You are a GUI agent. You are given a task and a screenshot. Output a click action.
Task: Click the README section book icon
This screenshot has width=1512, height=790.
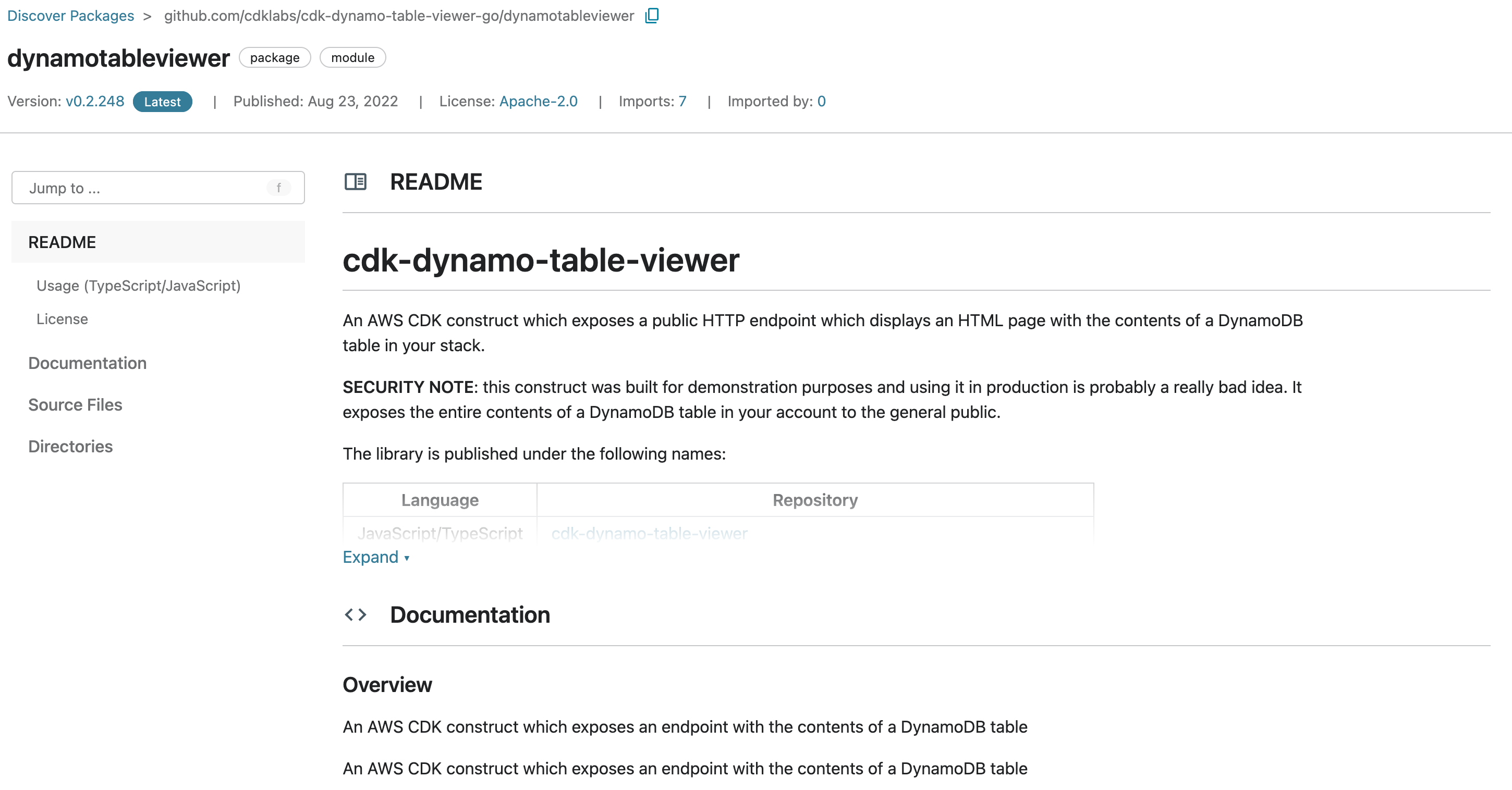point(355,182)
